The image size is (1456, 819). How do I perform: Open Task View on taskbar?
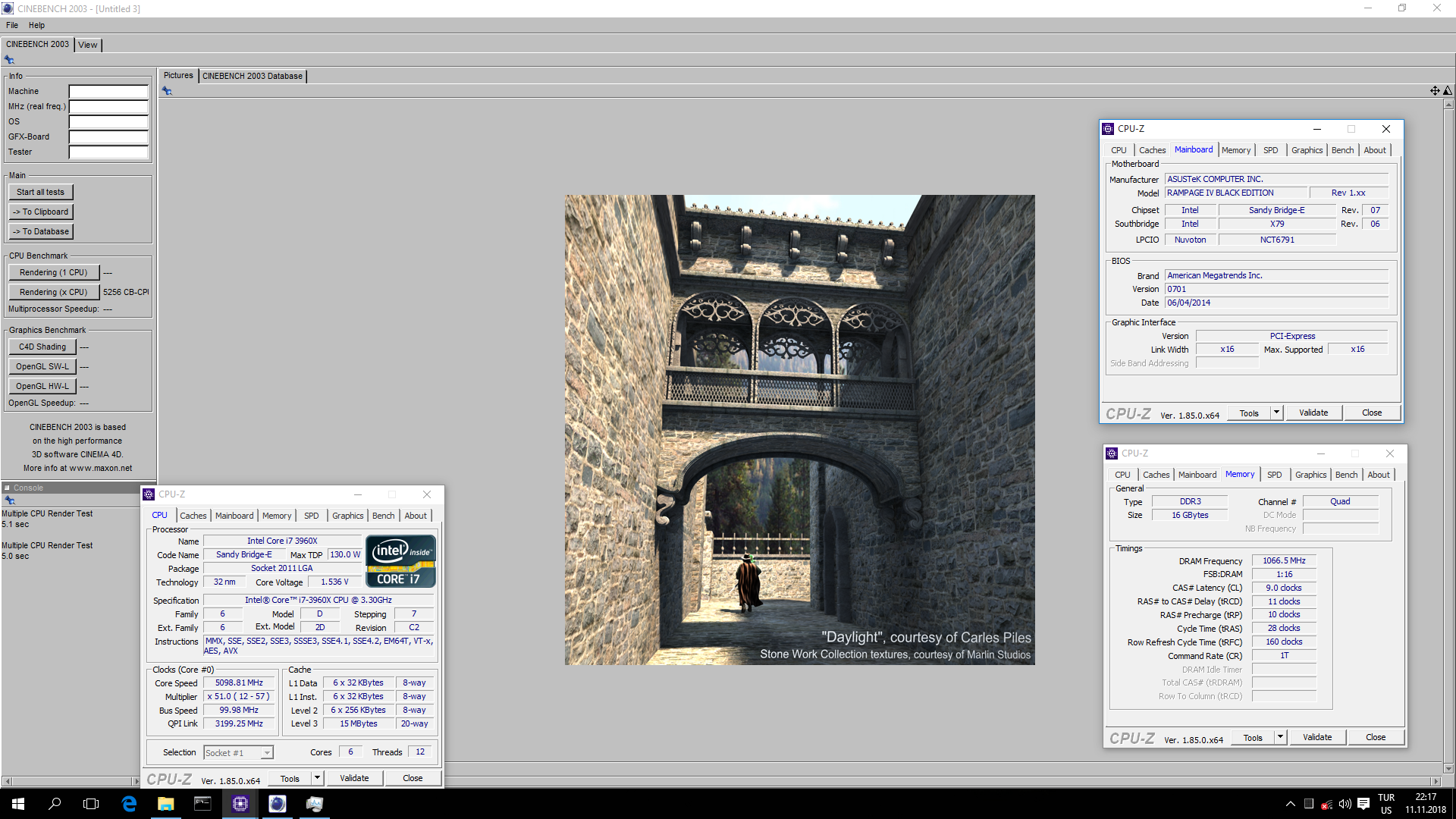[x=91, y=804]
